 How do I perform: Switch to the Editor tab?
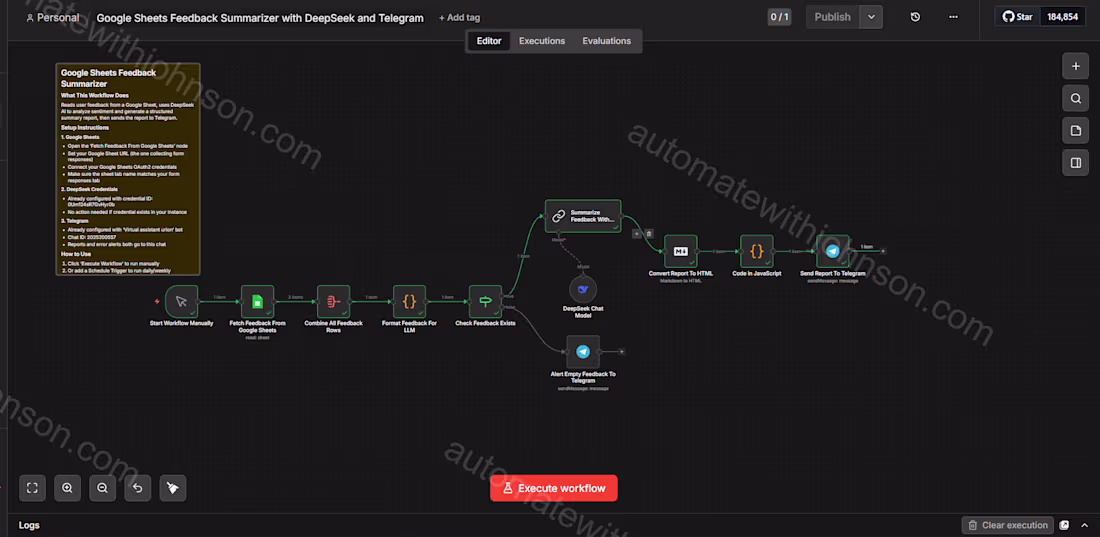coord(489,41)
